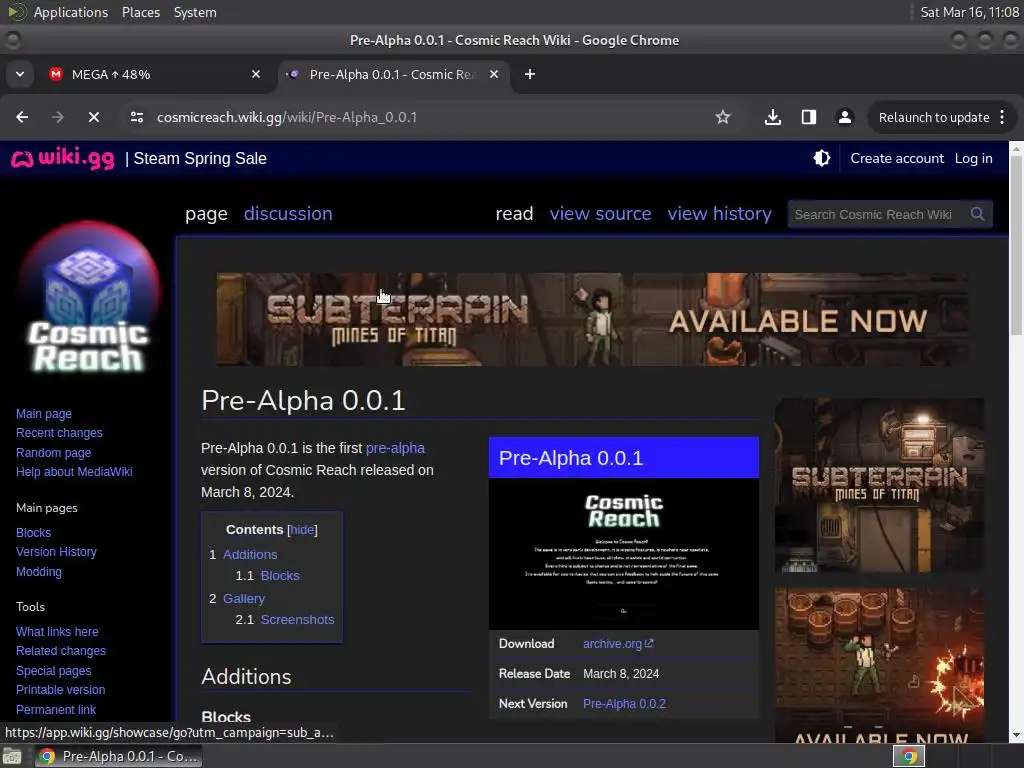The width and height of the screenshot is (1024, 768).
Task: Select the read tab
Action: point(514,214)
